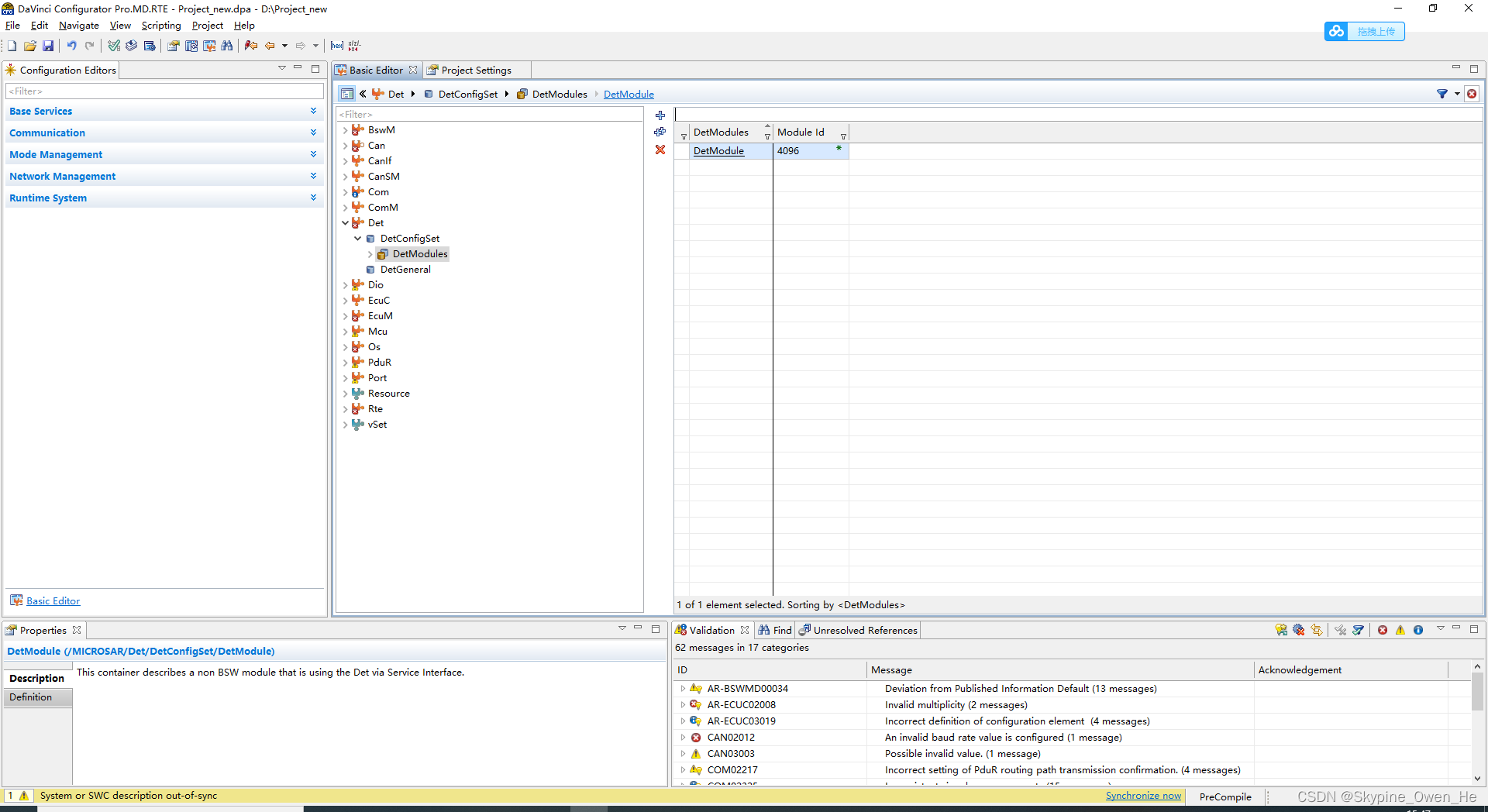The width and height of the screenshot is (1488, 812).
Task: Select the DetGeneral tree item
Action: coord(405,270)
